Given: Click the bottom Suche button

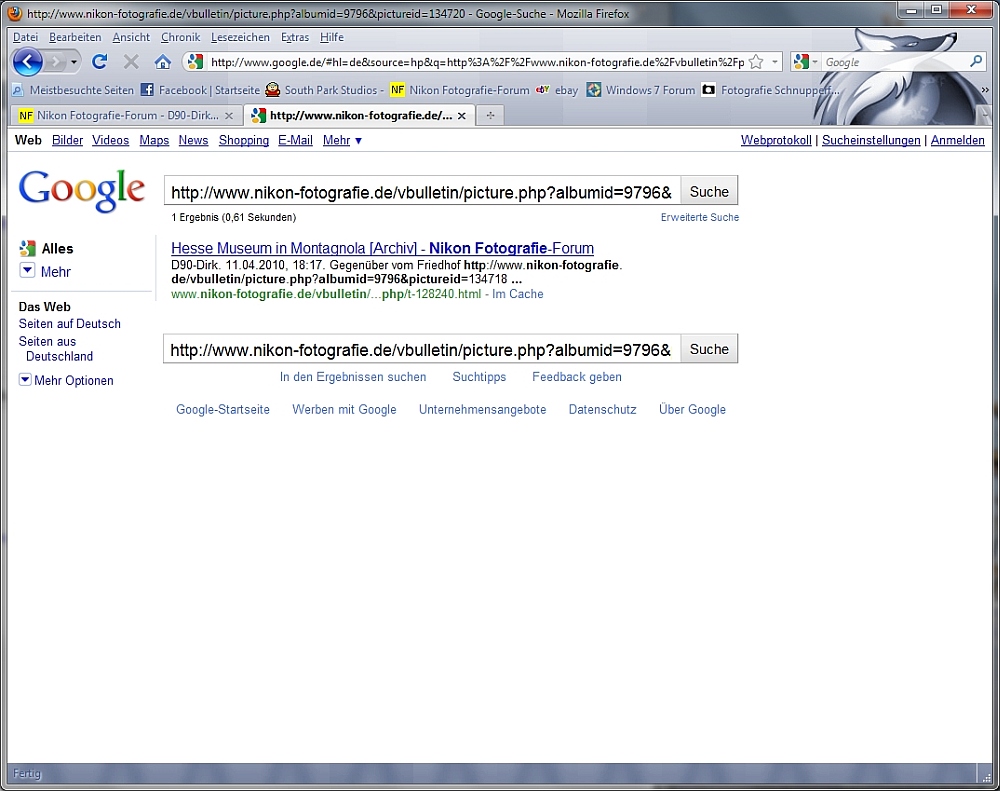Looking at the screenshot, I should (709, 349).
